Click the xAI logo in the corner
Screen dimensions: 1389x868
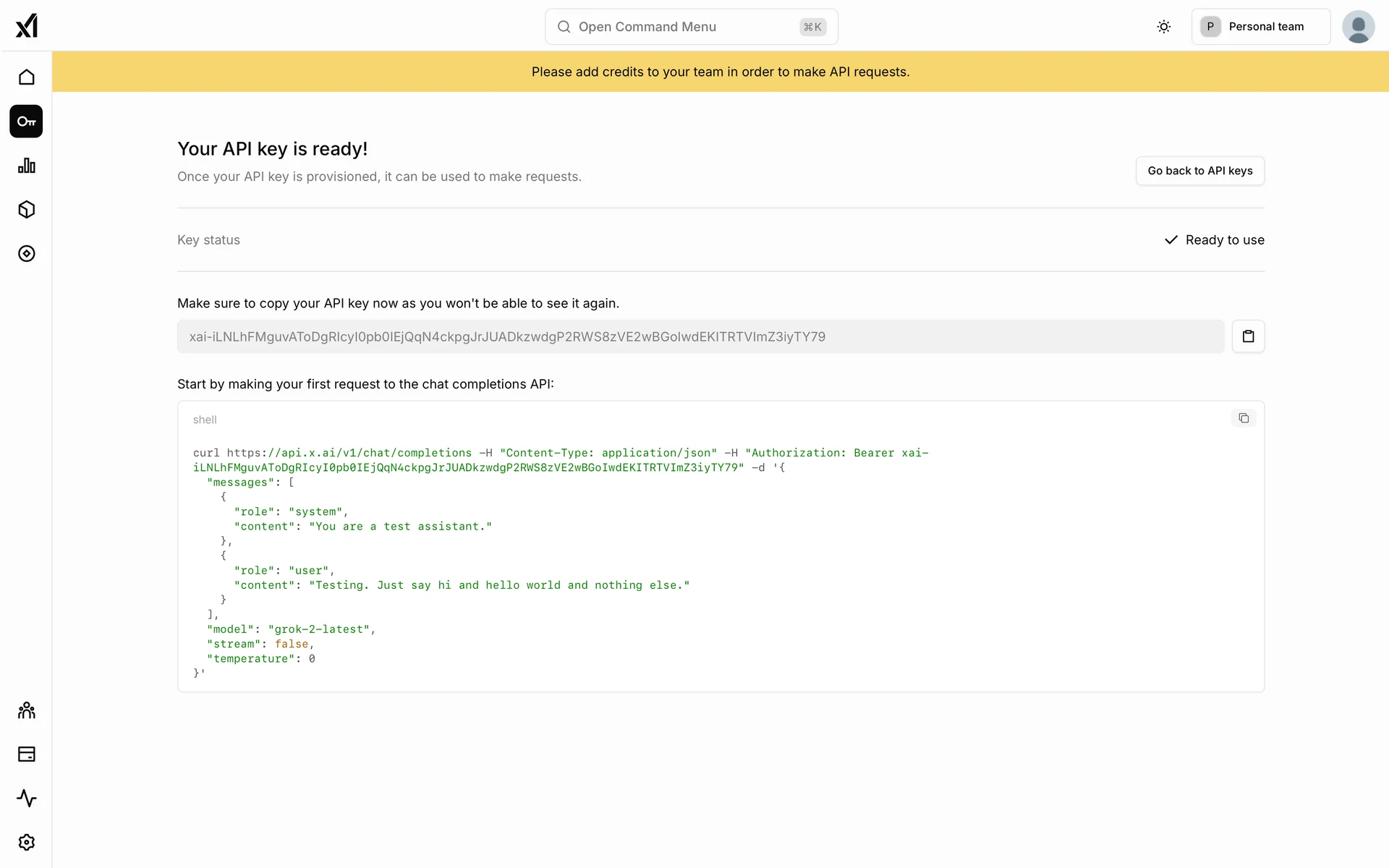coord(27,26)
